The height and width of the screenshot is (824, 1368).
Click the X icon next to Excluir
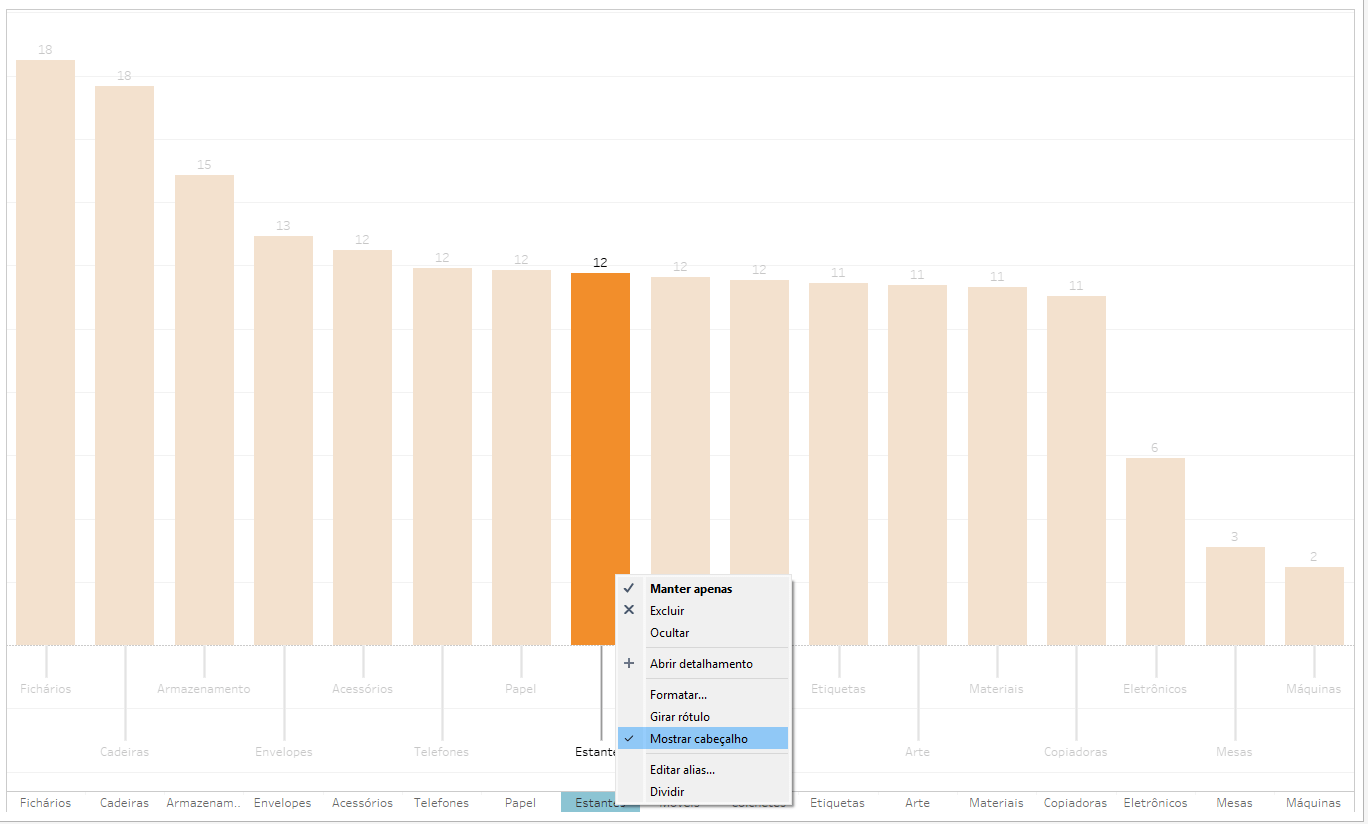(629, 610)
